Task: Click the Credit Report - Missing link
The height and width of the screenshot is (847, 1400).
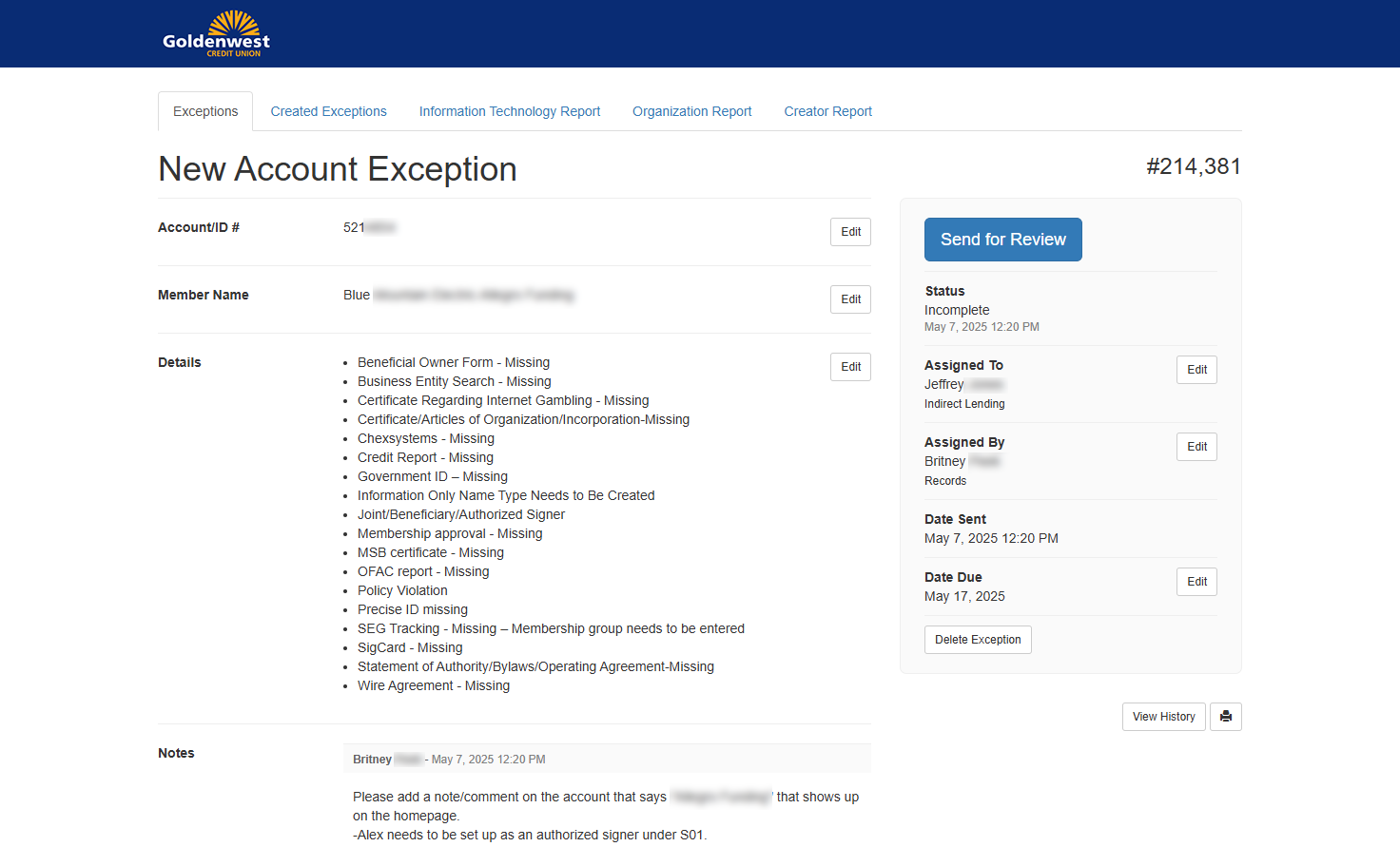Action: tap(425, 457)
